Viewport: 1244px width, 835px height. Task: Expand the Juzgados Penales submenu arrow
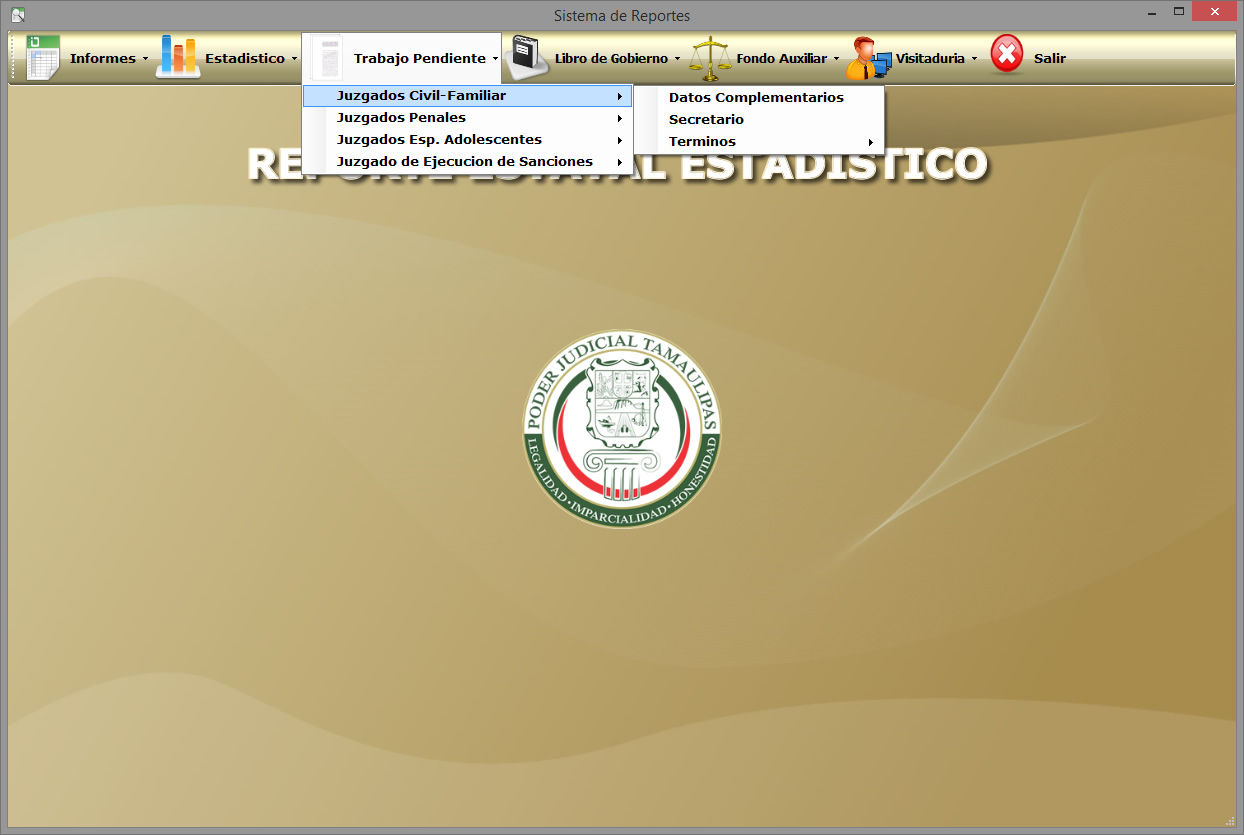[620, 118]
